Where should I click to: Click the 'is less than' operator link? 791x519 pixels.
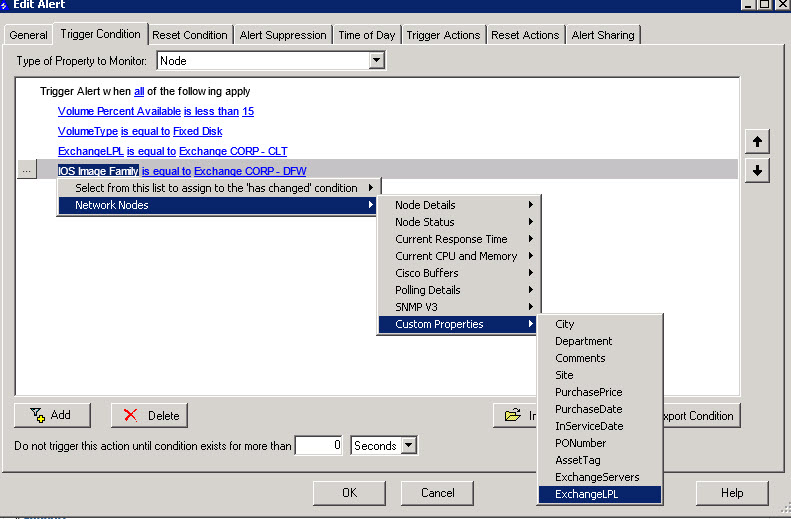(x=211, y=111)
